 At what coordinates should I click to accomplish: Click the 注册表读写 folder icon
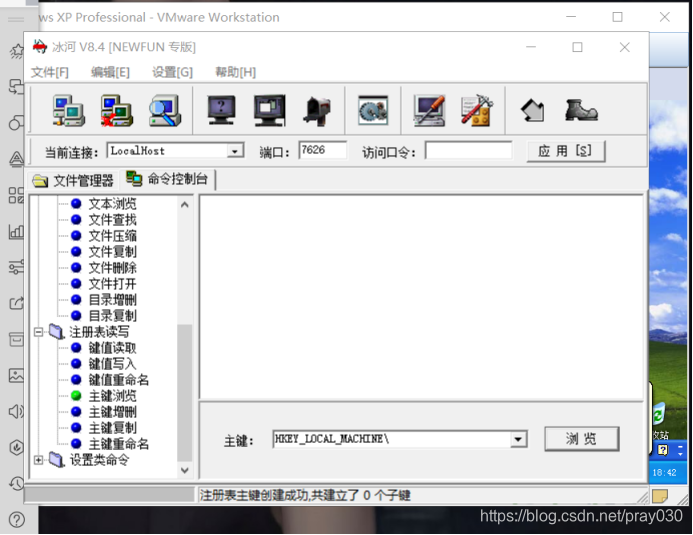click(x=56, y=332)
